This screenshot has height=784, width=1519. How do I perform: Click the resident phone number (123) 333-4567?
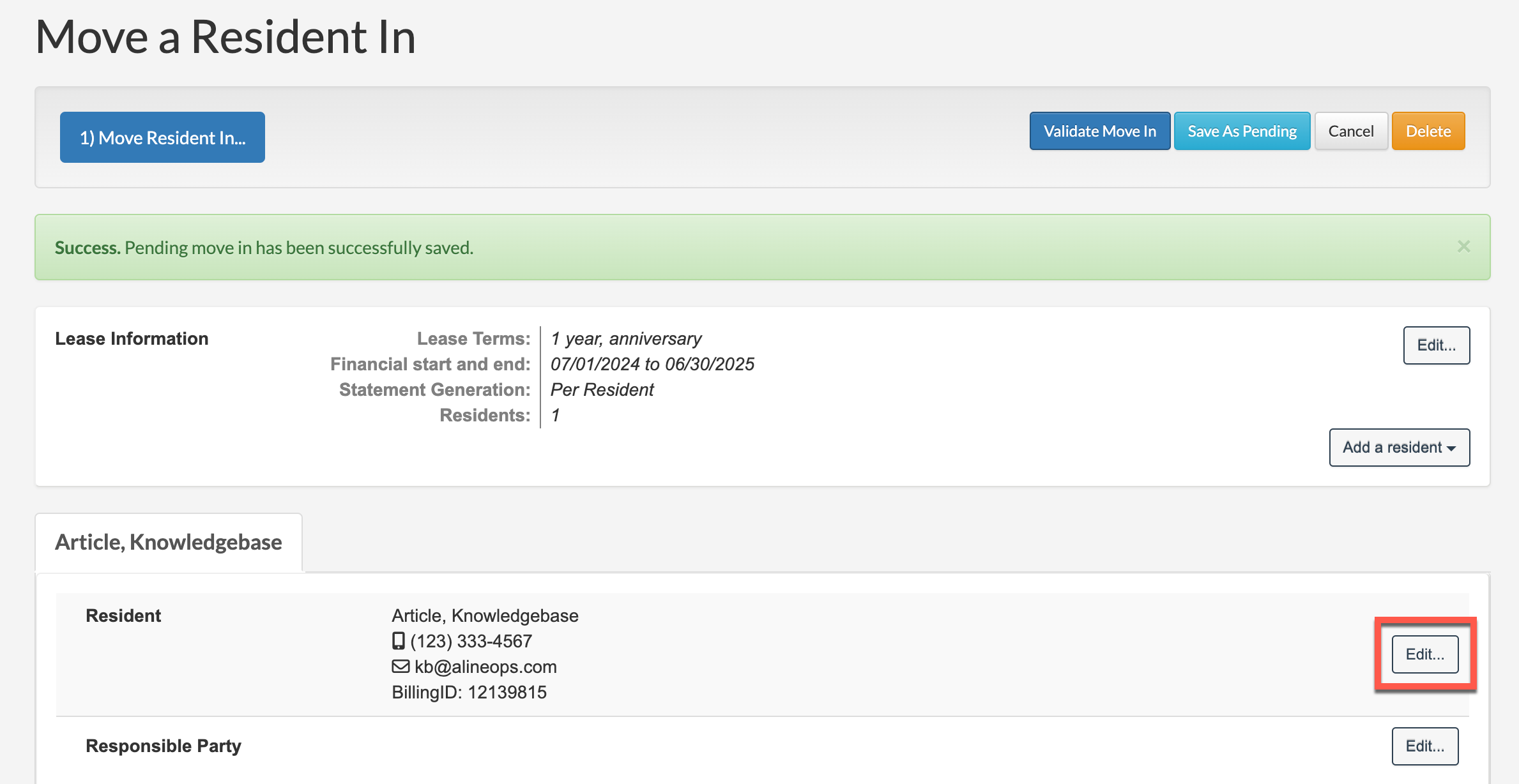[471, 641]
